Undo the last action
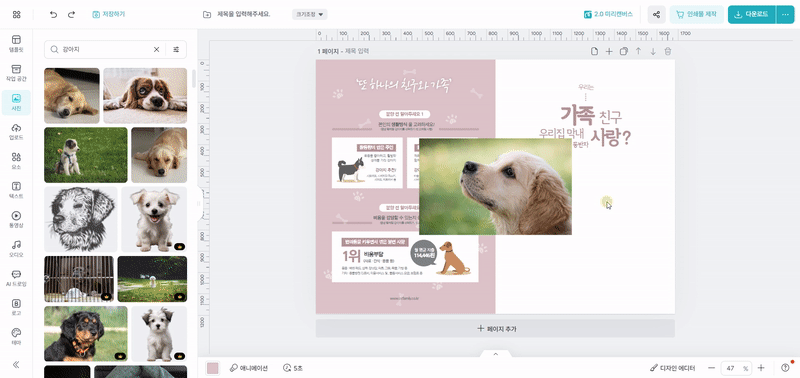Image resolution: width=800 pixels, height=378 pixels. click(54, 14)
